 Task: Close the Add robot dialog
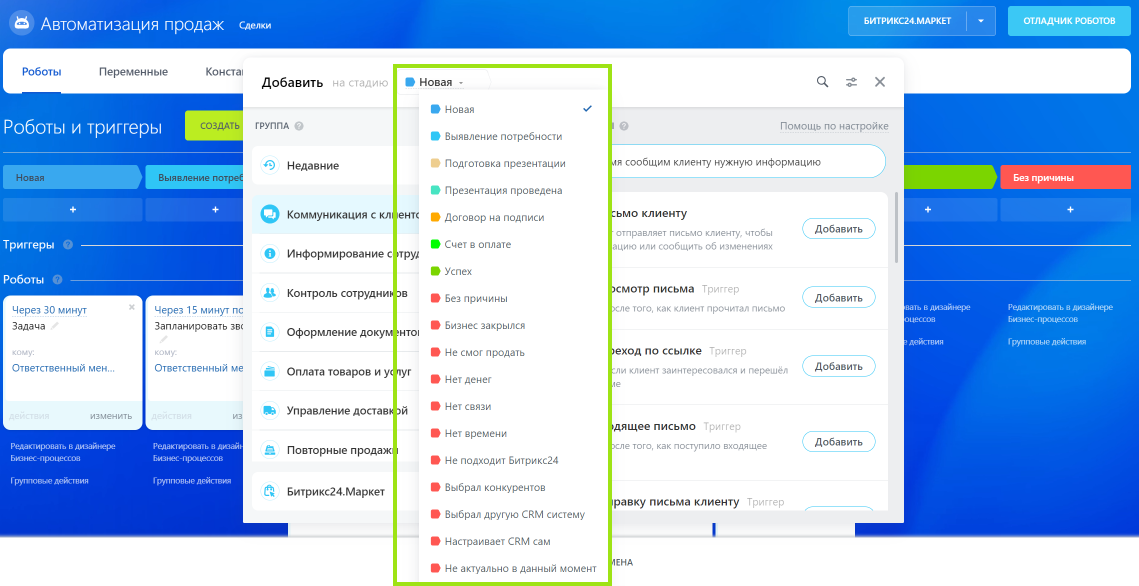pyautogui.click(x=880, y=82)
